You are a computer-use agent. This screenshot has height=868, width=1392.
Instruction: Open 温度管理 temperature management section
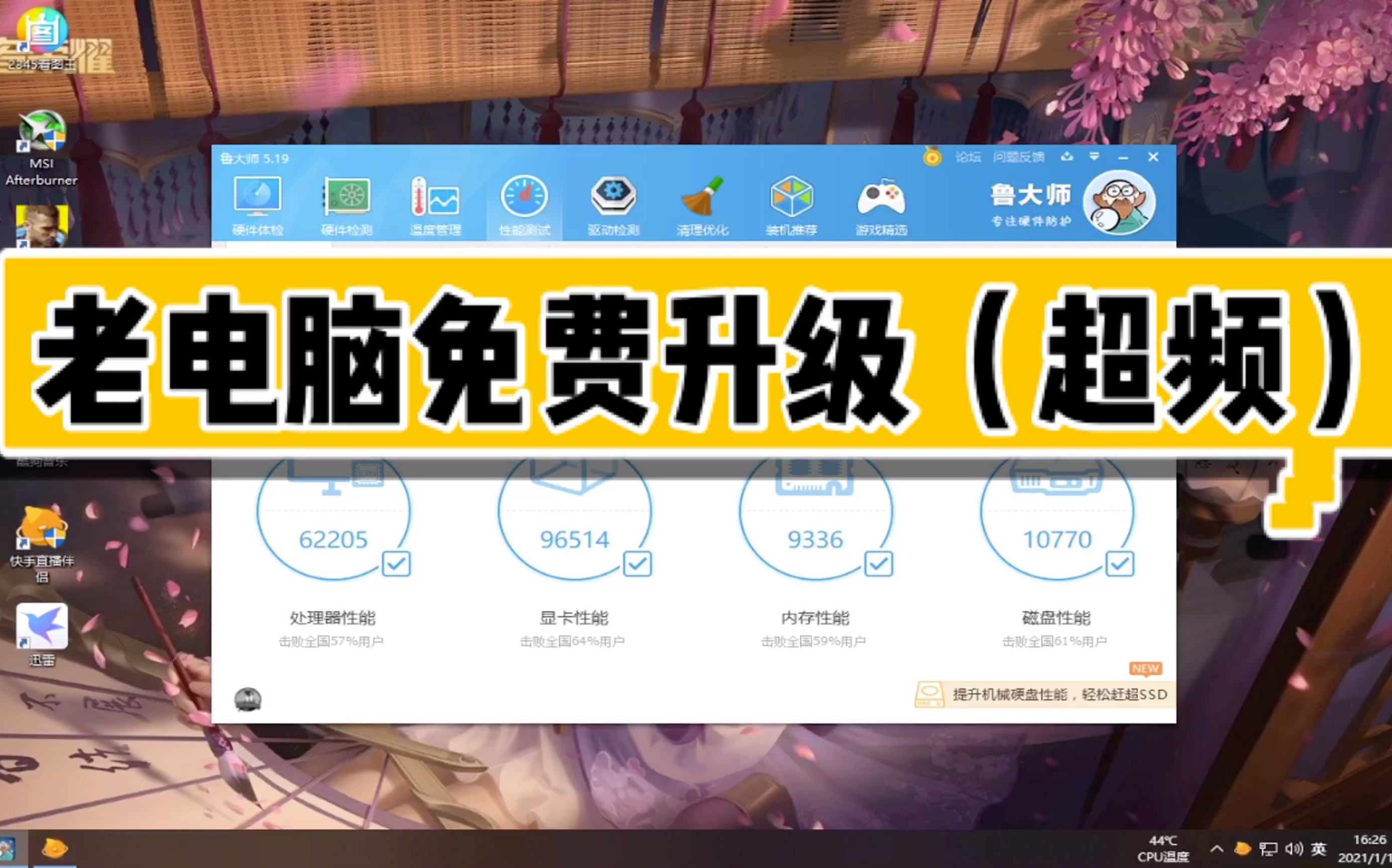(x=435, y=206)
